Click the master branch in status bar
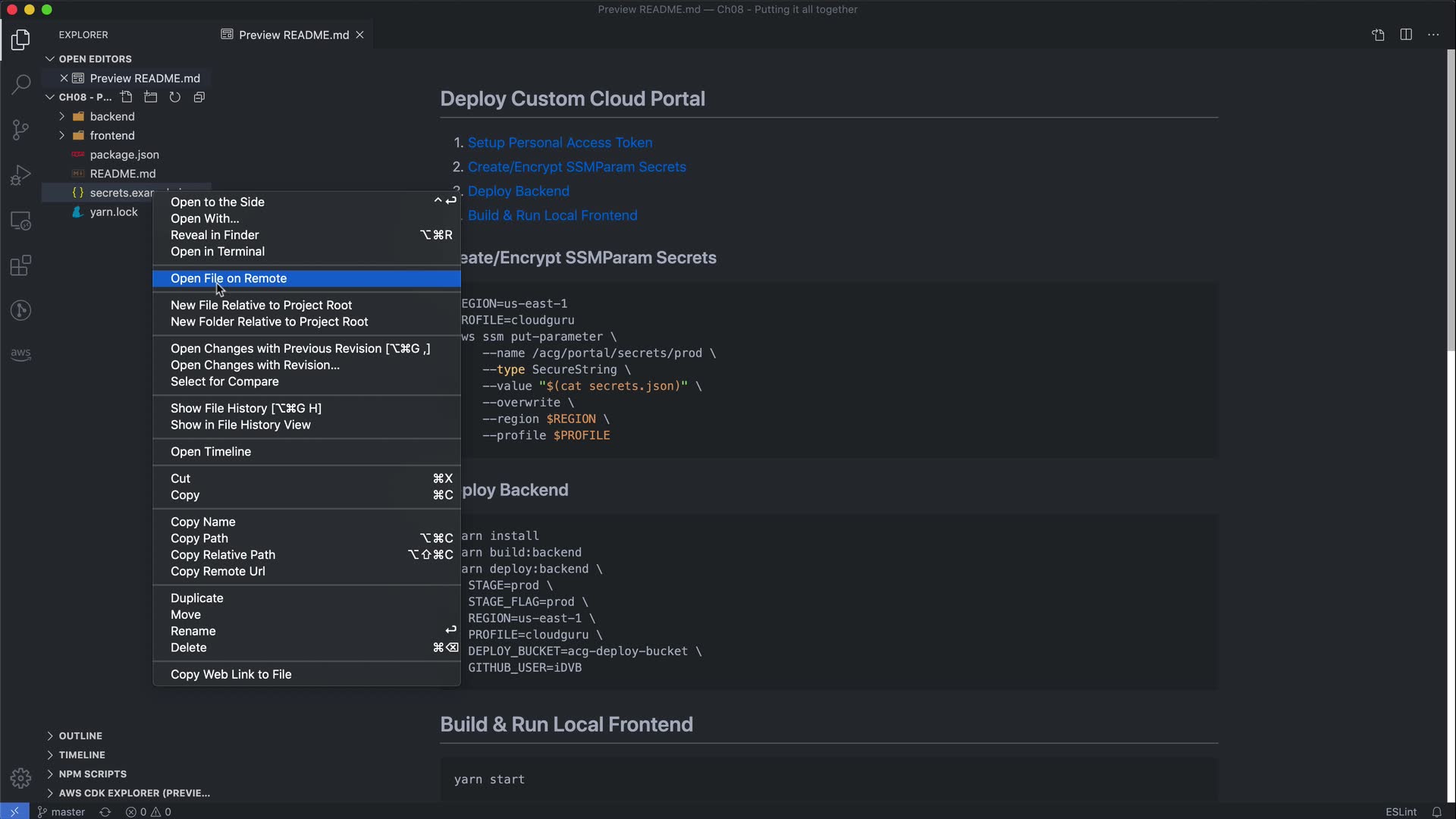1456x819 pixels. pyautogui.click(x=61, y=811)
